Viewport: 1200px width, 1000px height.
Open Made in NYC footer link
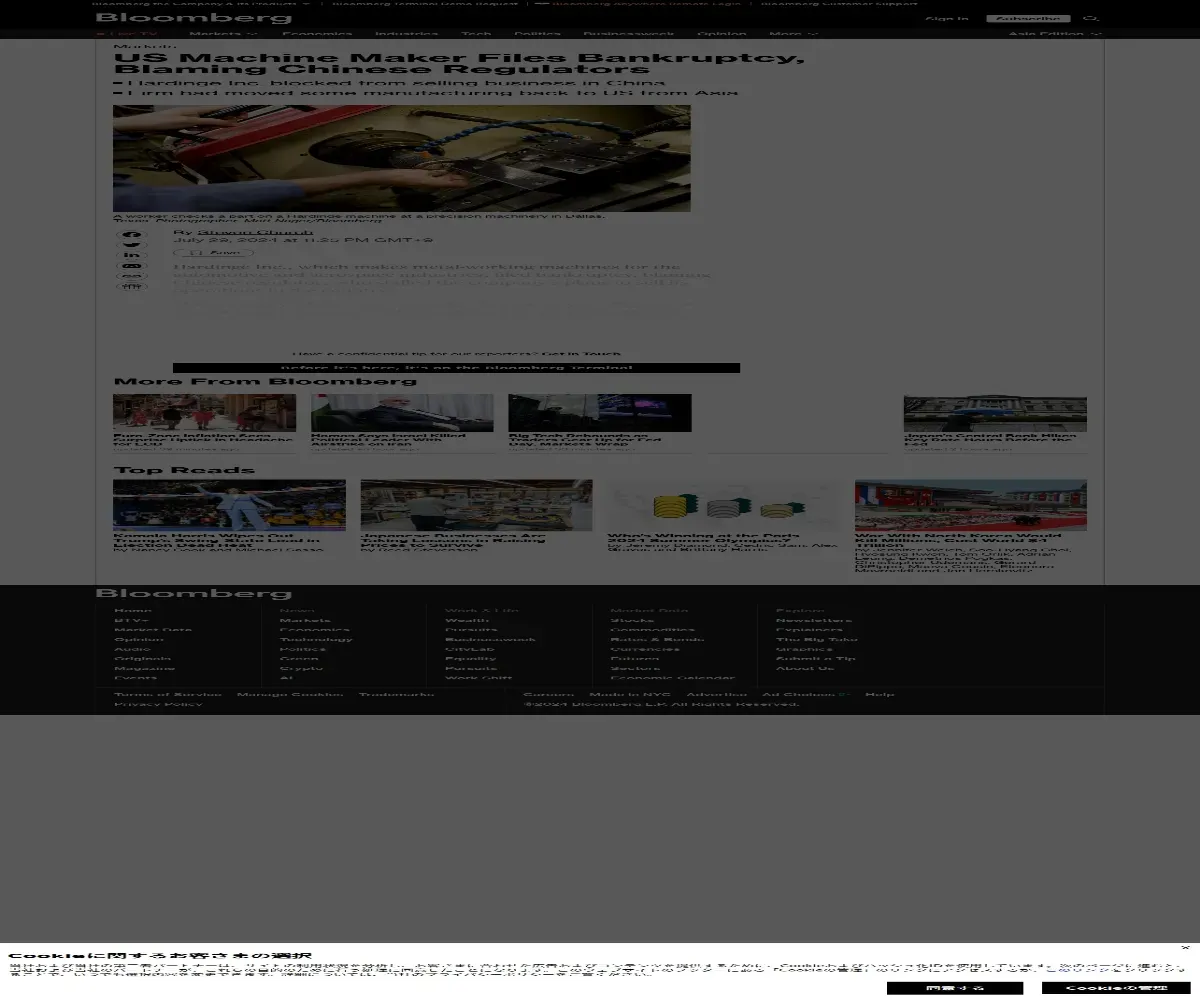tap(630, 694)
